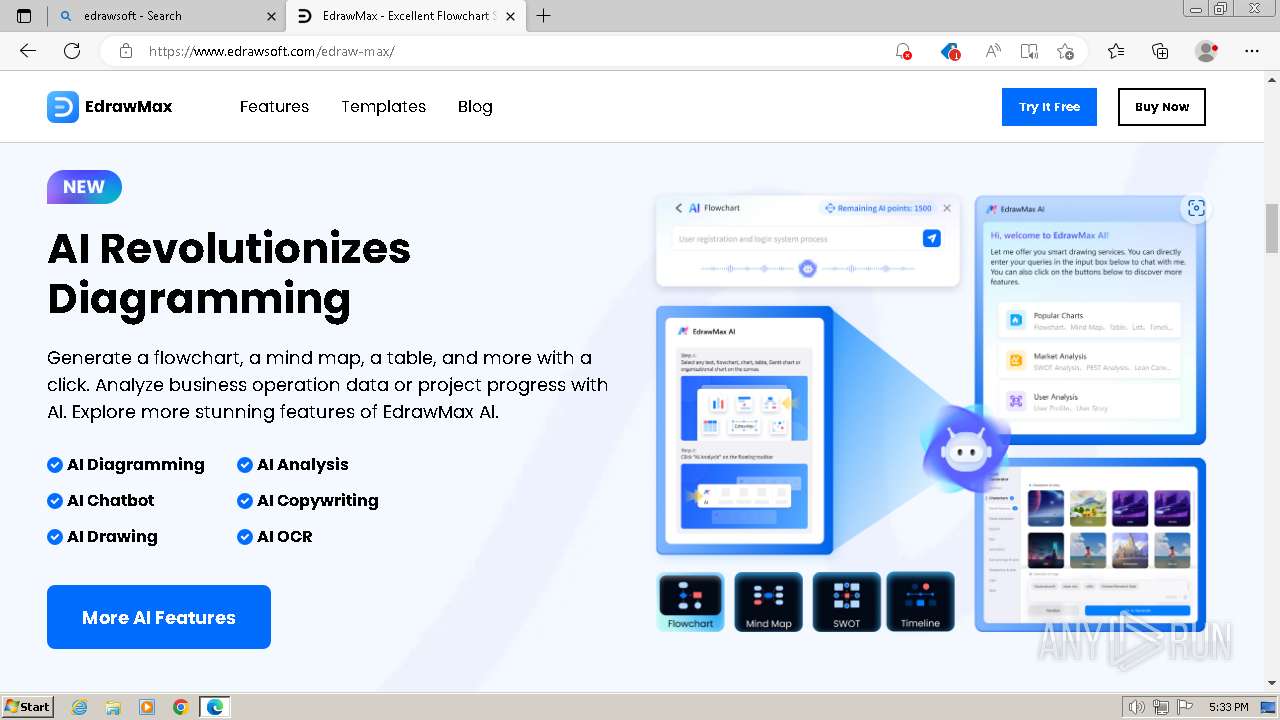Open the Templates menu

pyautogui.click(x=383, y=107)
